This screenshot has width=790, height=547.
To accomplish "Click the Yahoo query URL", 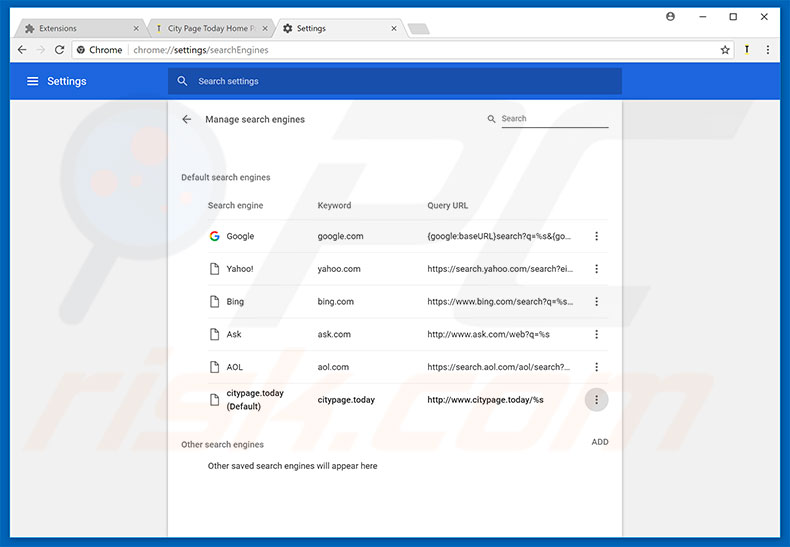I will coord(500,269).
